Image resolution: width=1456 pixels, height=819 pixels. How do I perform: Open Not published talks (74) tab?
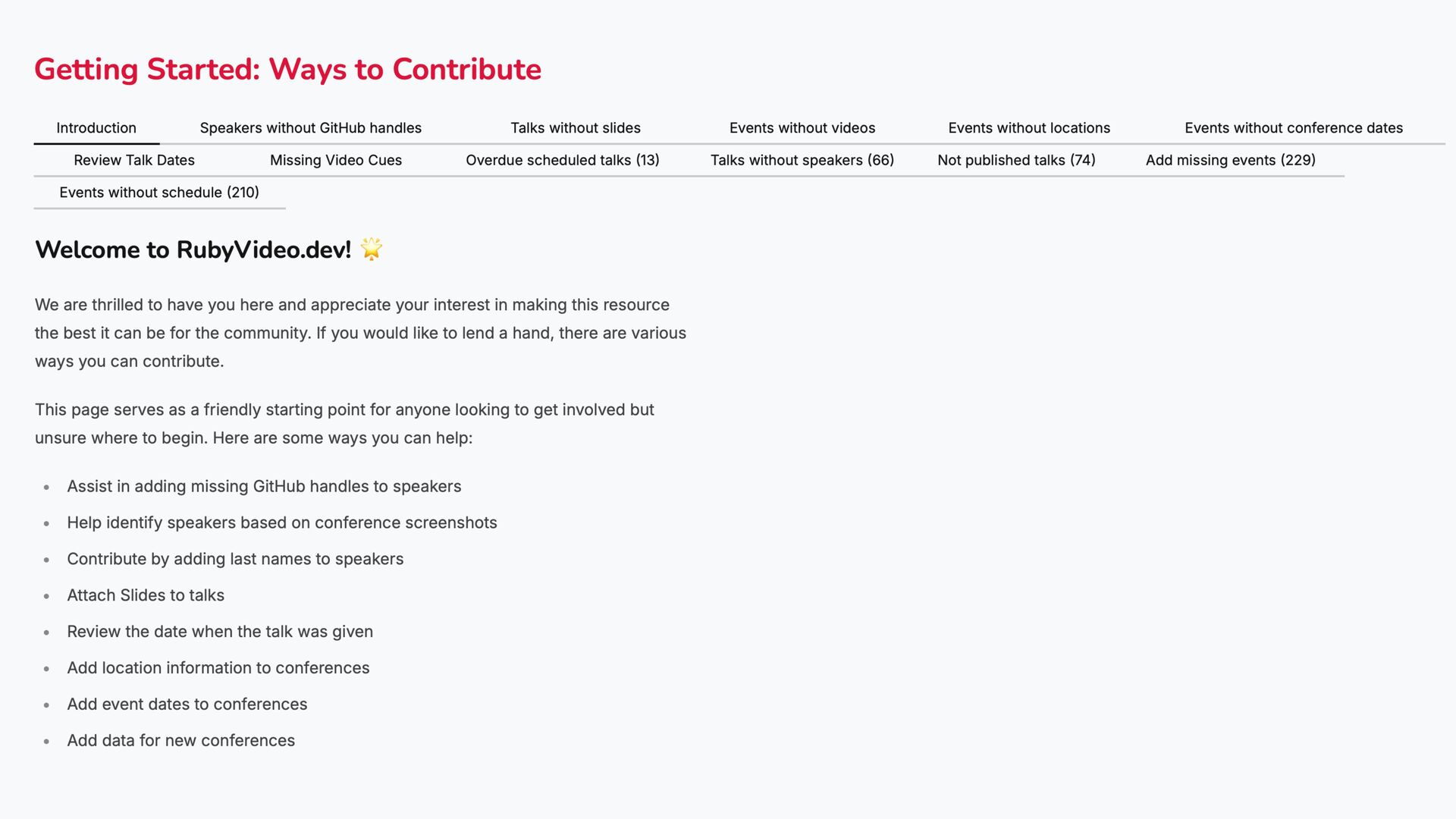[1015, 160]
